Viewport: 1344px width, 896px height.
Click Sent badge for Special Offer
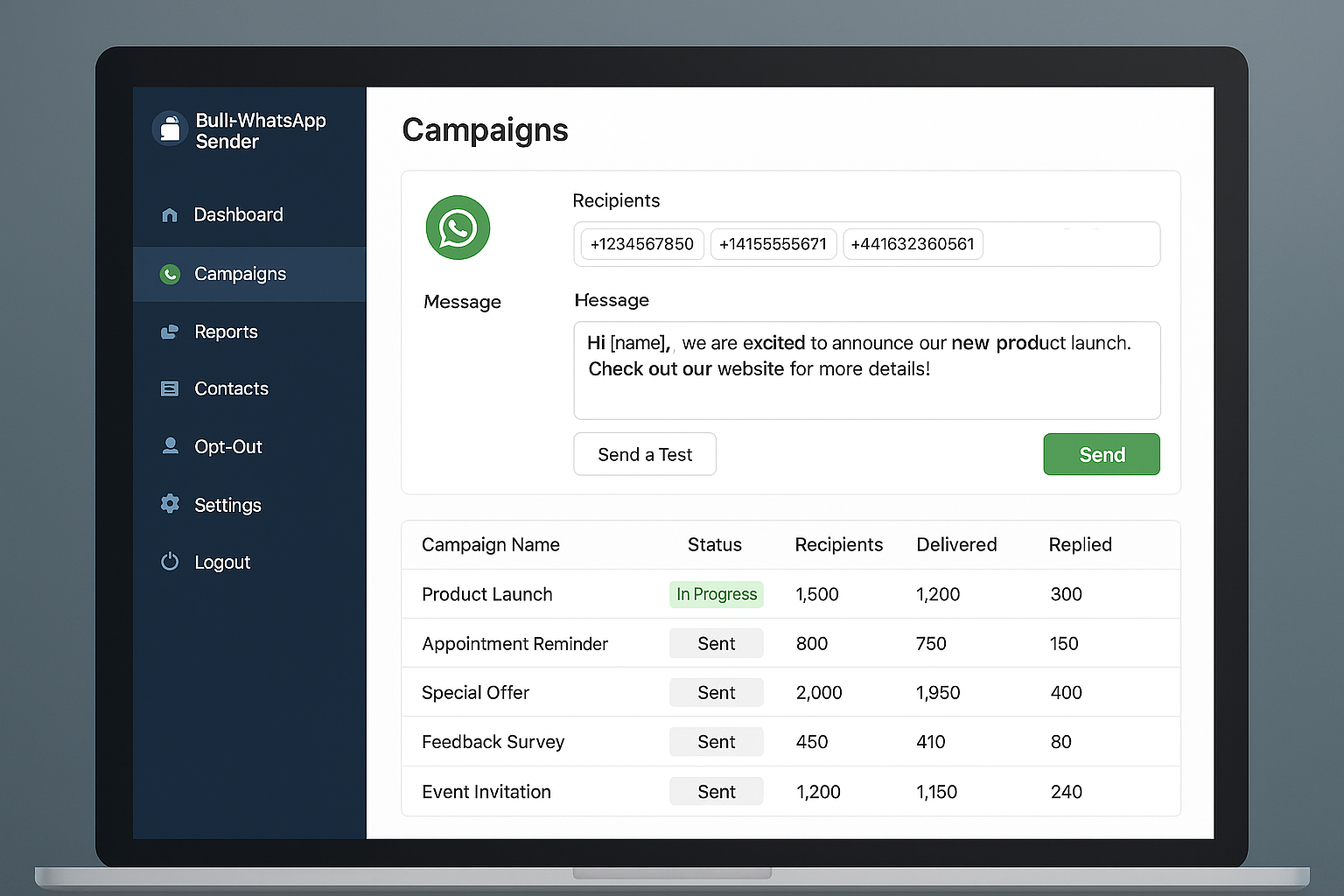coord(717,692)
